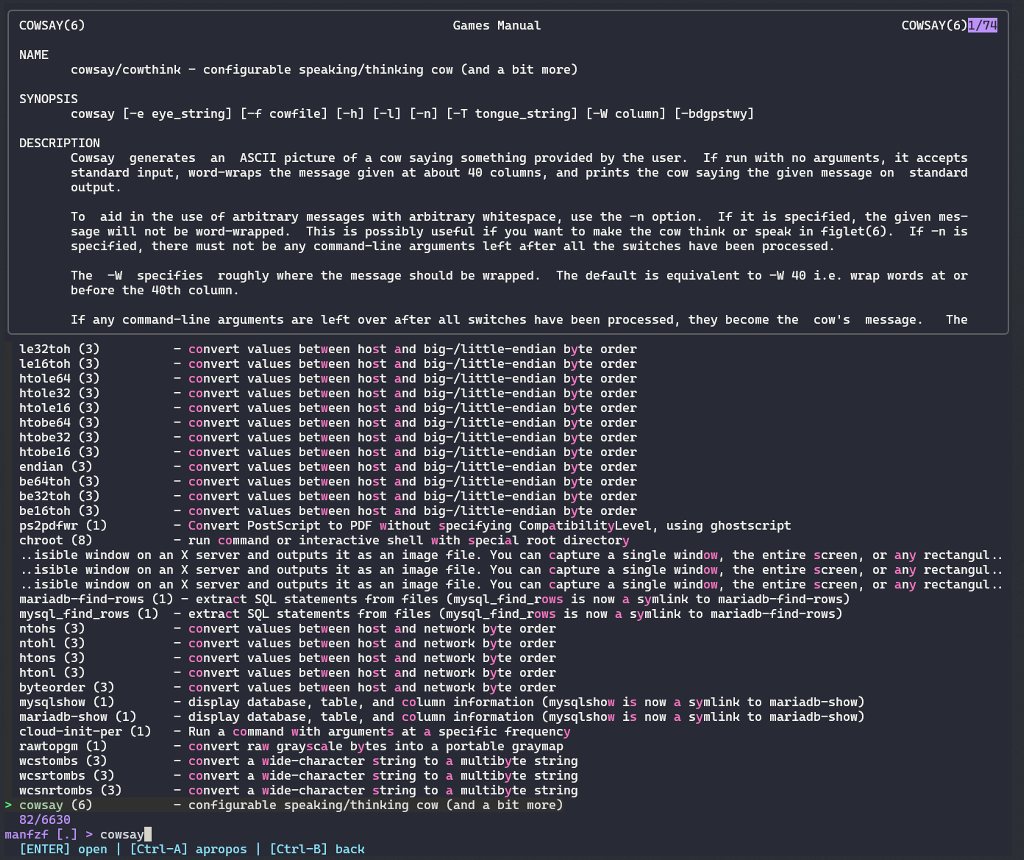The width and height of the screenshot is (1024, 860).
Task: Click the Games Manual title in preview
Action: 496,25
